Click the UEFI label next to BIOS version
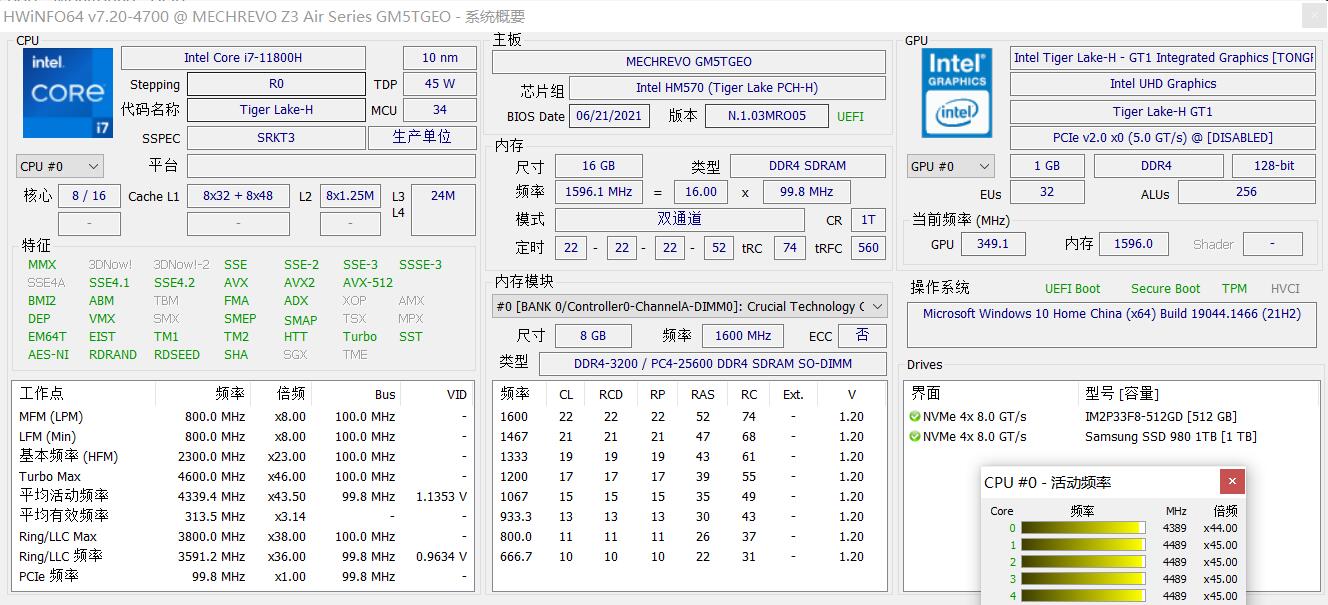 click(x=850, y=116)
